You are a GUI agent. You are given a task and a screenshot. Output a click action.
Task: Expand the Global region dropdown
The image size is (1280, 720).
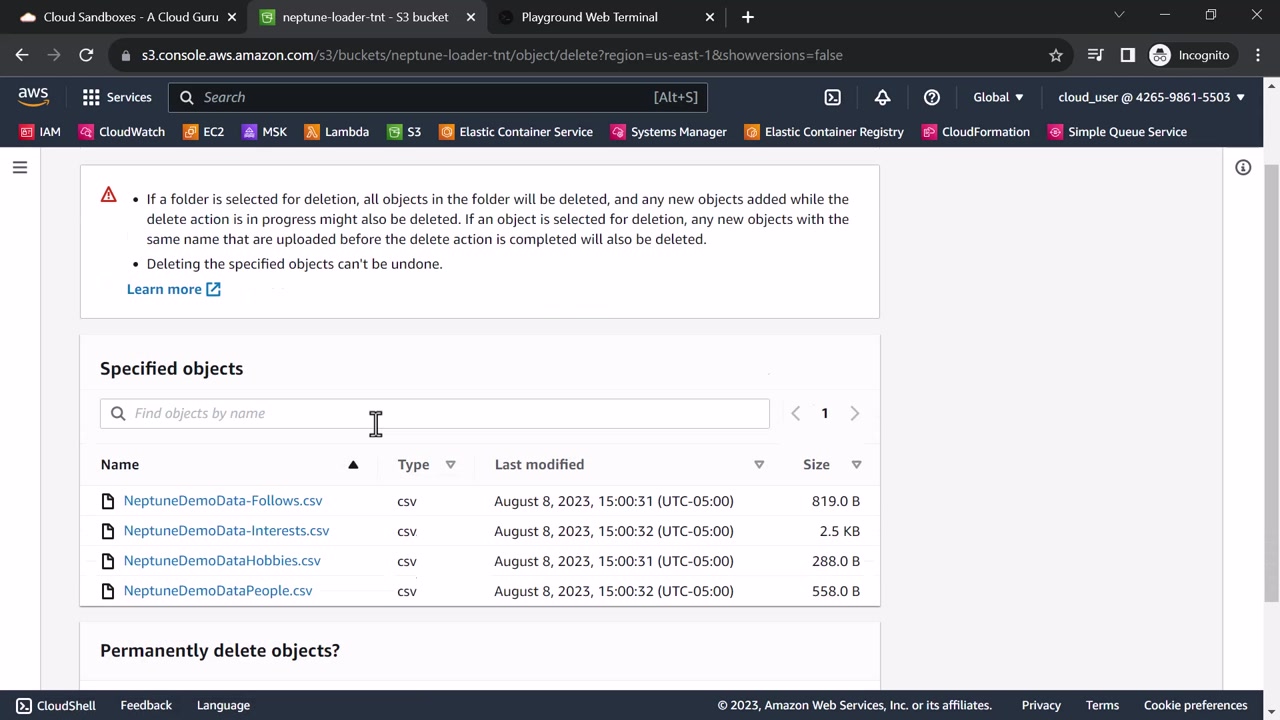click(998, 97)
